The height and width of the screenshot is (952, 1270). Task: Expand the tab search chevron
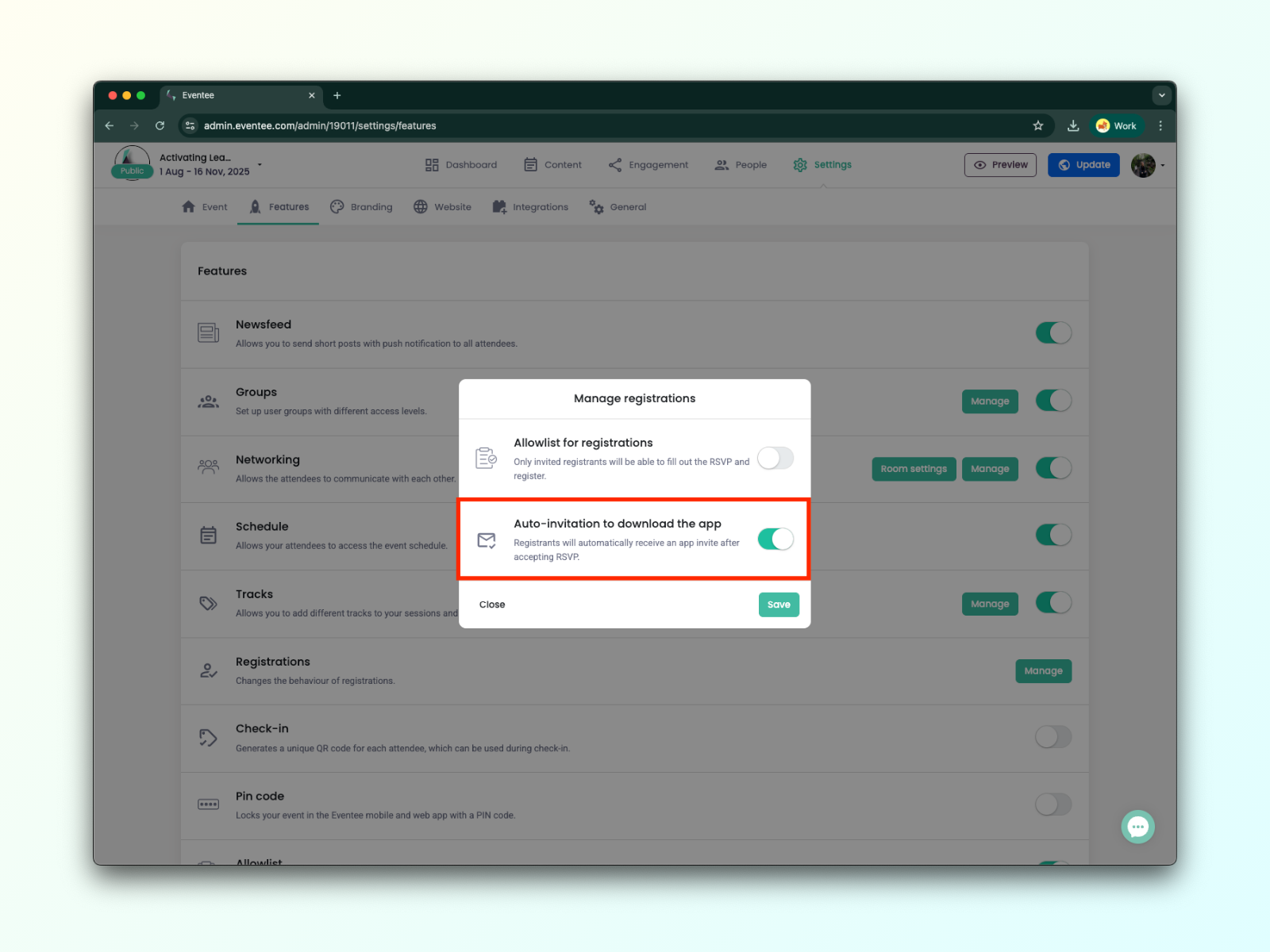1161,95
